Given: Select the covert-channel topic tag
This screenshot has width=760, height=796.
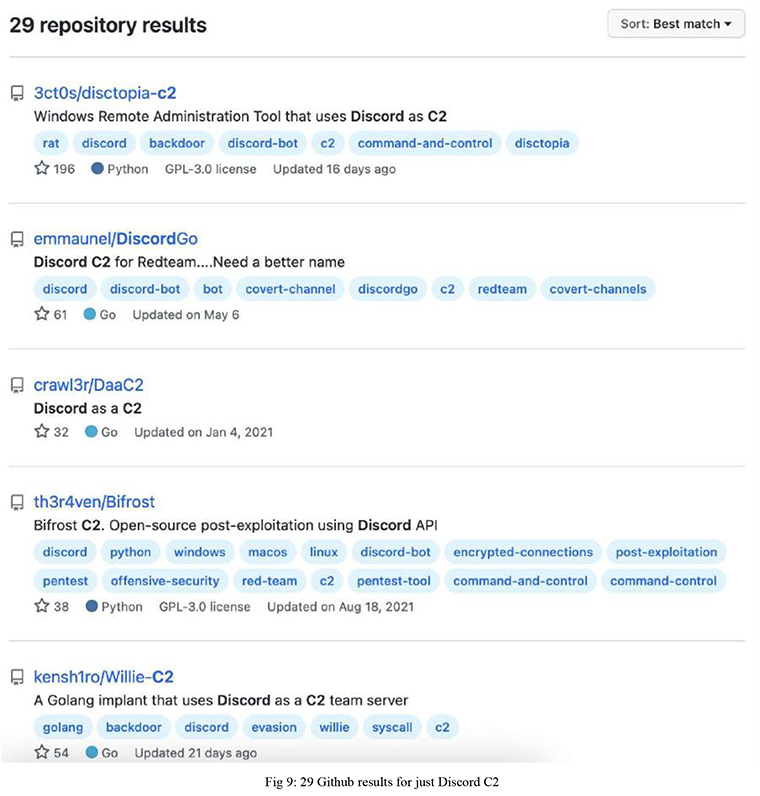Looking at the screenshot, I should pyautogui.click(x=290, y=289).
